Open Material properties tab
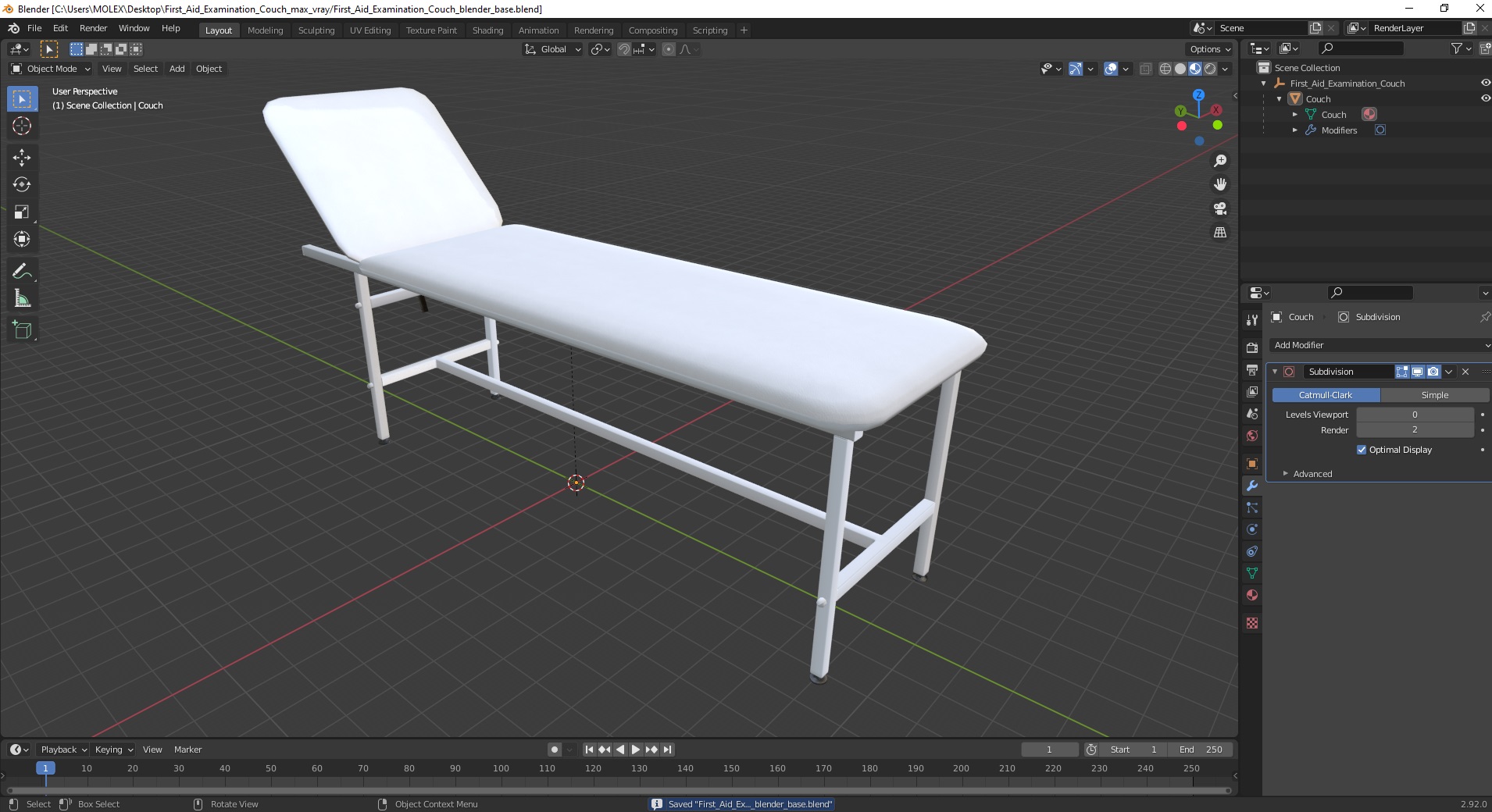This screenshot has width=1492, height=812. point(1252,595)
